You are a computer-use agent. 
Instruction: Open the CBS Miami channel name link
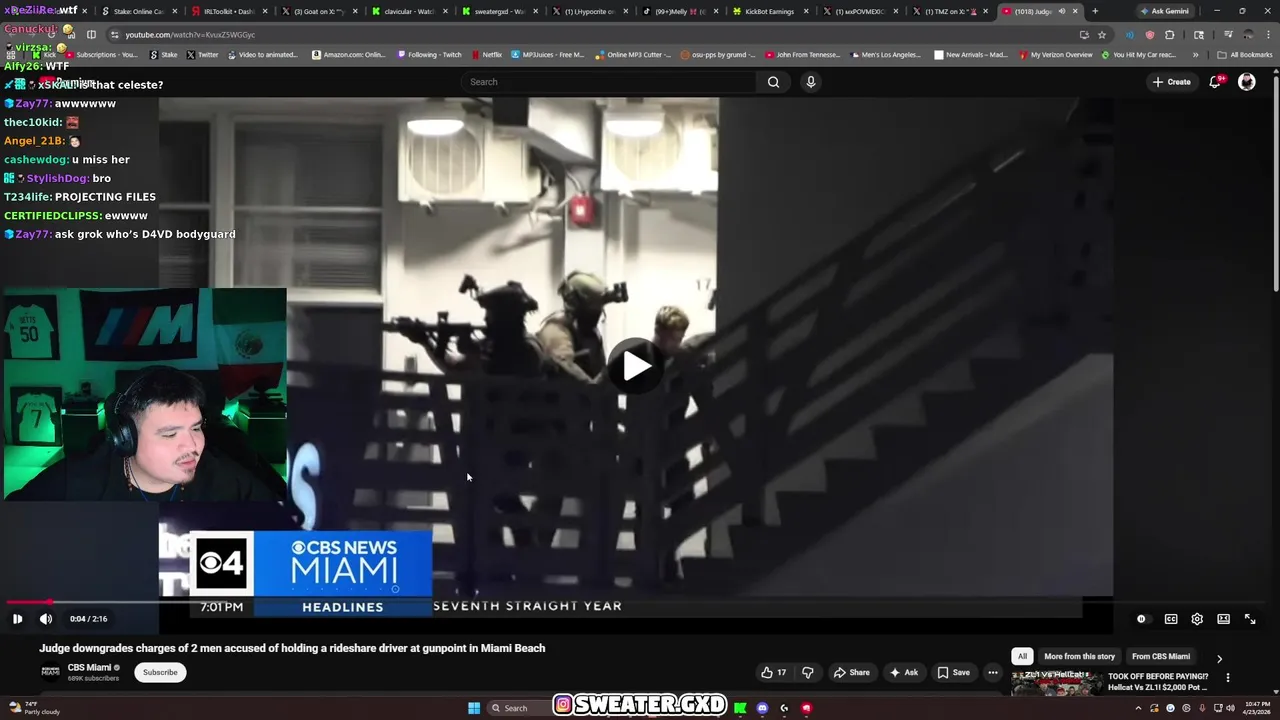click(x=89, y=667)
